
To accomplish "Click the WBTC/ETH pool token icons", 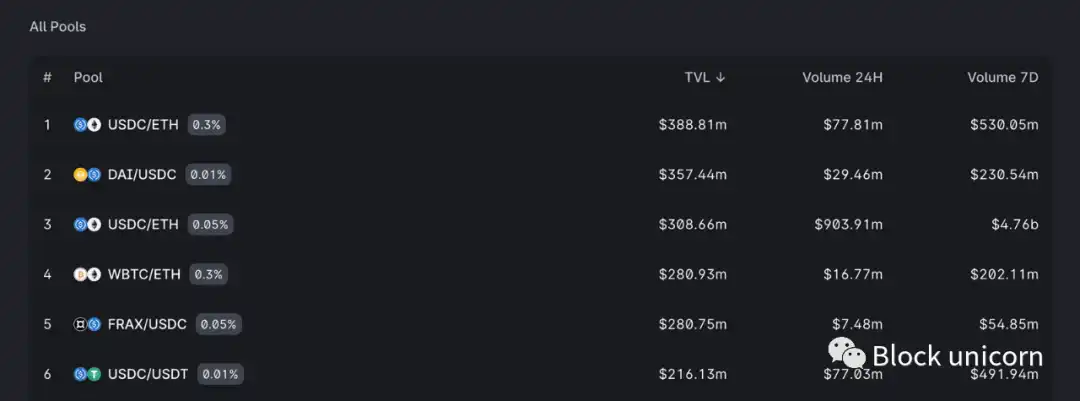I will click(87, 274).
